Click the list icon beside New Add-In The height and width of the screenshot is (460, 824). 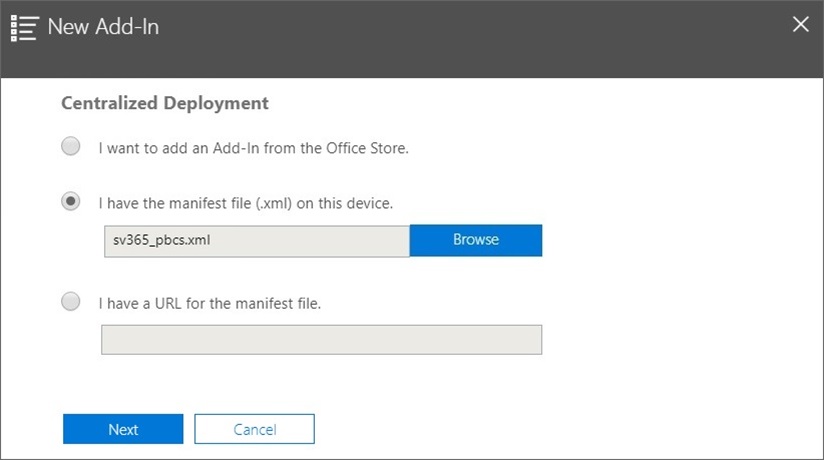pyautogui.click(x=25, y=26)
